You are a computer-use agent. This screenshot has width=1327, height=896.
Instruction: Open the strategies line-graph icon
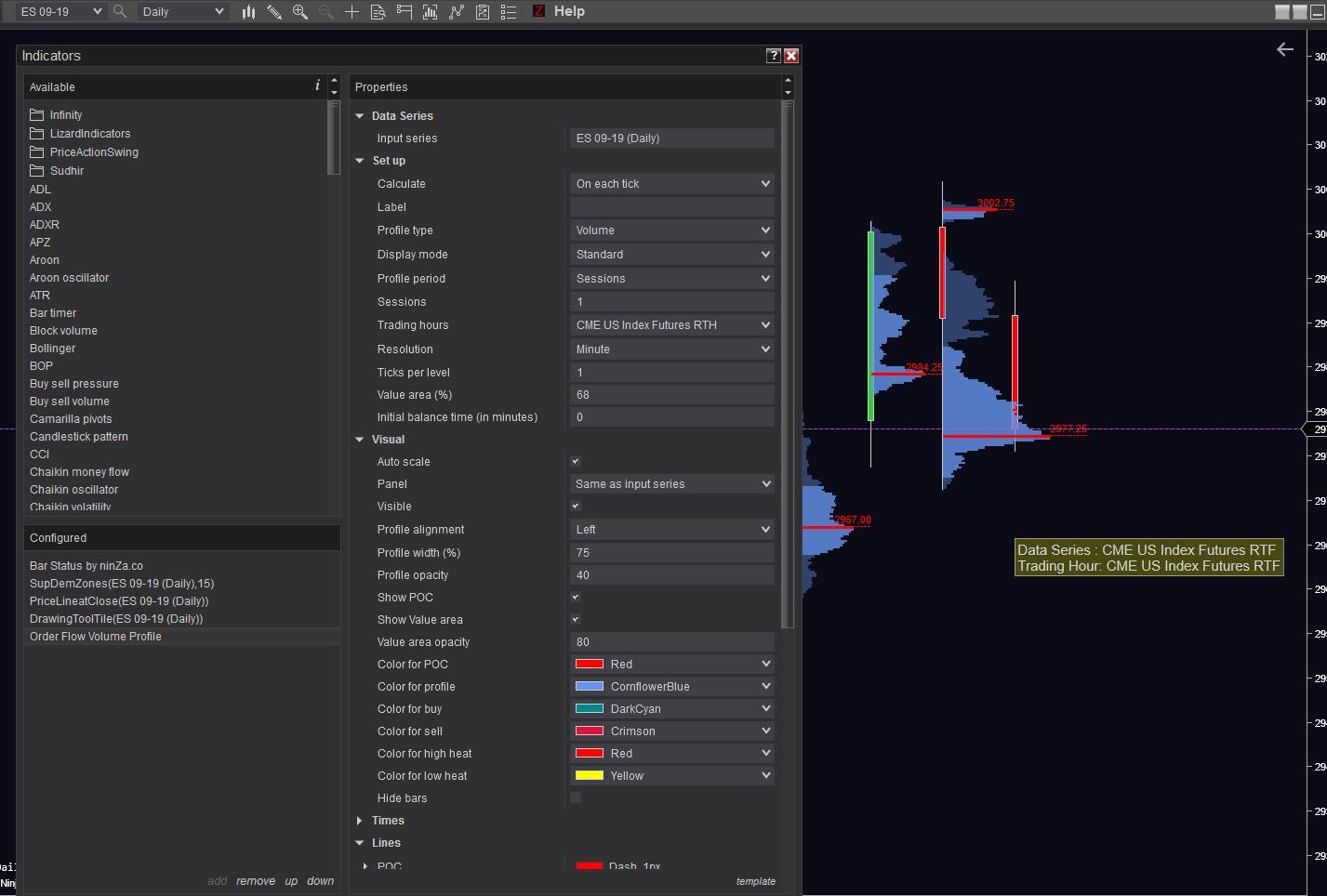point(456,12)
